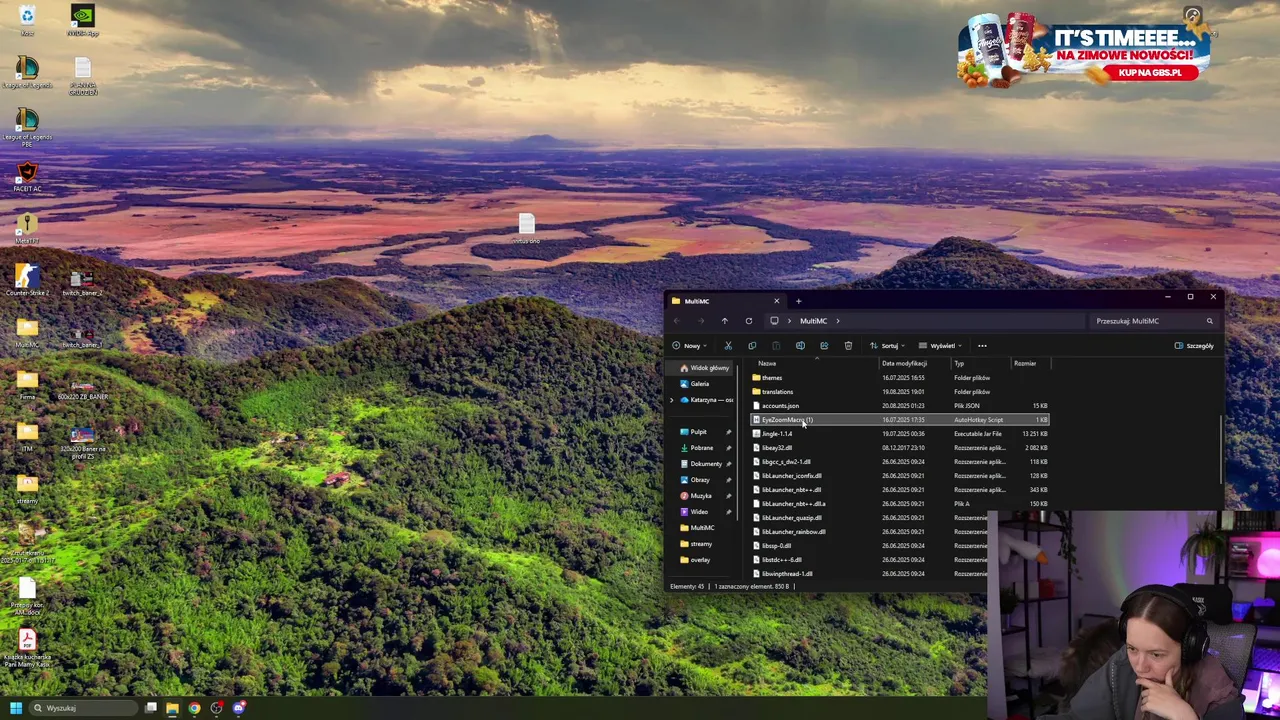Go to Pulpit in quick access
This screenshot has width=1280, height=720.
click(698, 432)
